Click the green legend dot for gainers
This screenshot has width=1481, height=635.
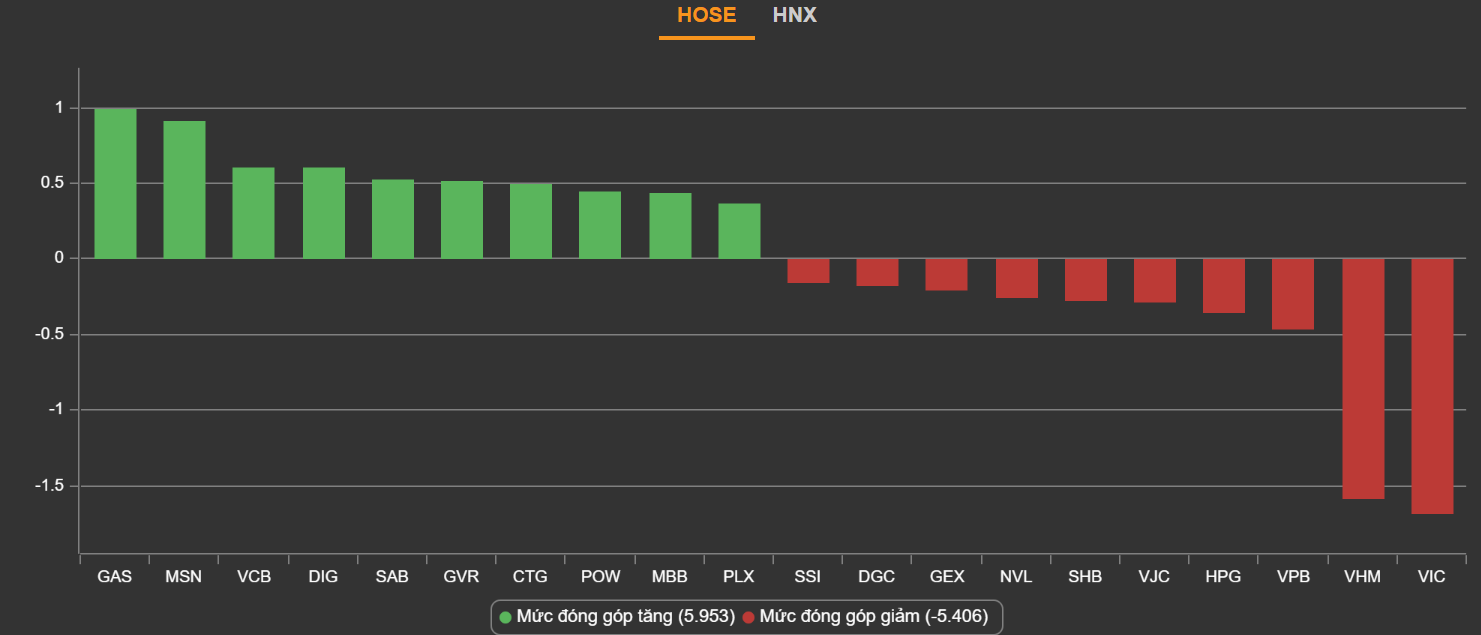[505, 617]
